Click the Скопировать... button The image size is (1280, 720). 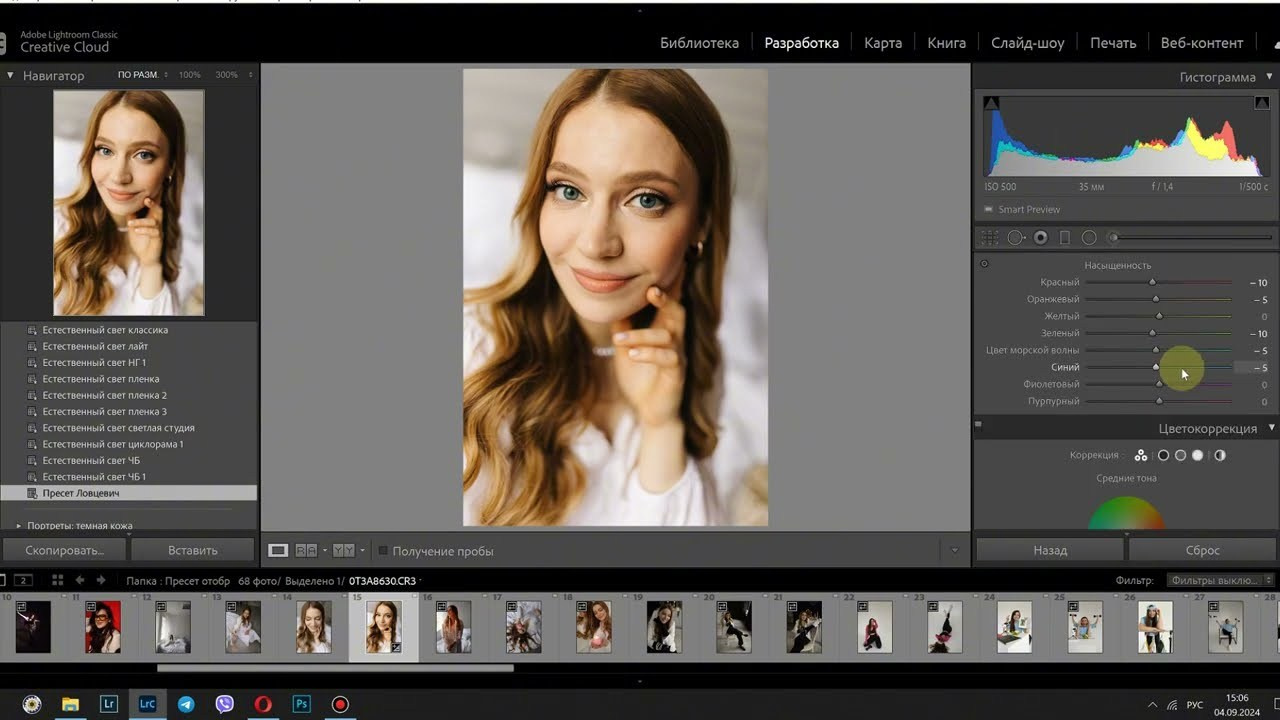pyautogui.click(x=64, y=550)
